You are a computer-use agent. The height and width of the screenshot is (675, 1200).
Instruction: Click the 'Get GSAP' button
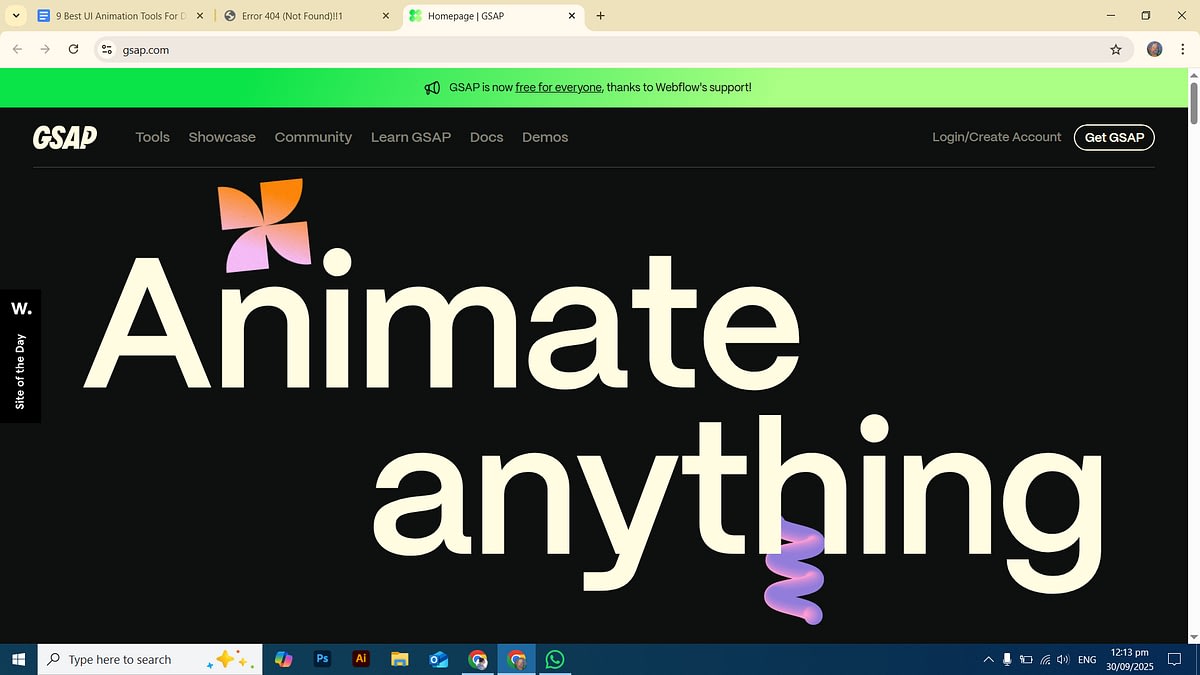click(x=1114, y=137)
